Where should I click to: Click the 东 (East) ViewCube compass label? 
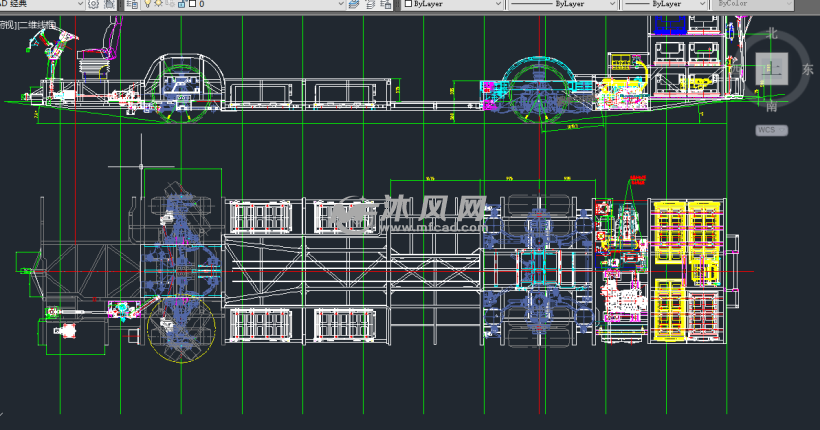(807, 70)
